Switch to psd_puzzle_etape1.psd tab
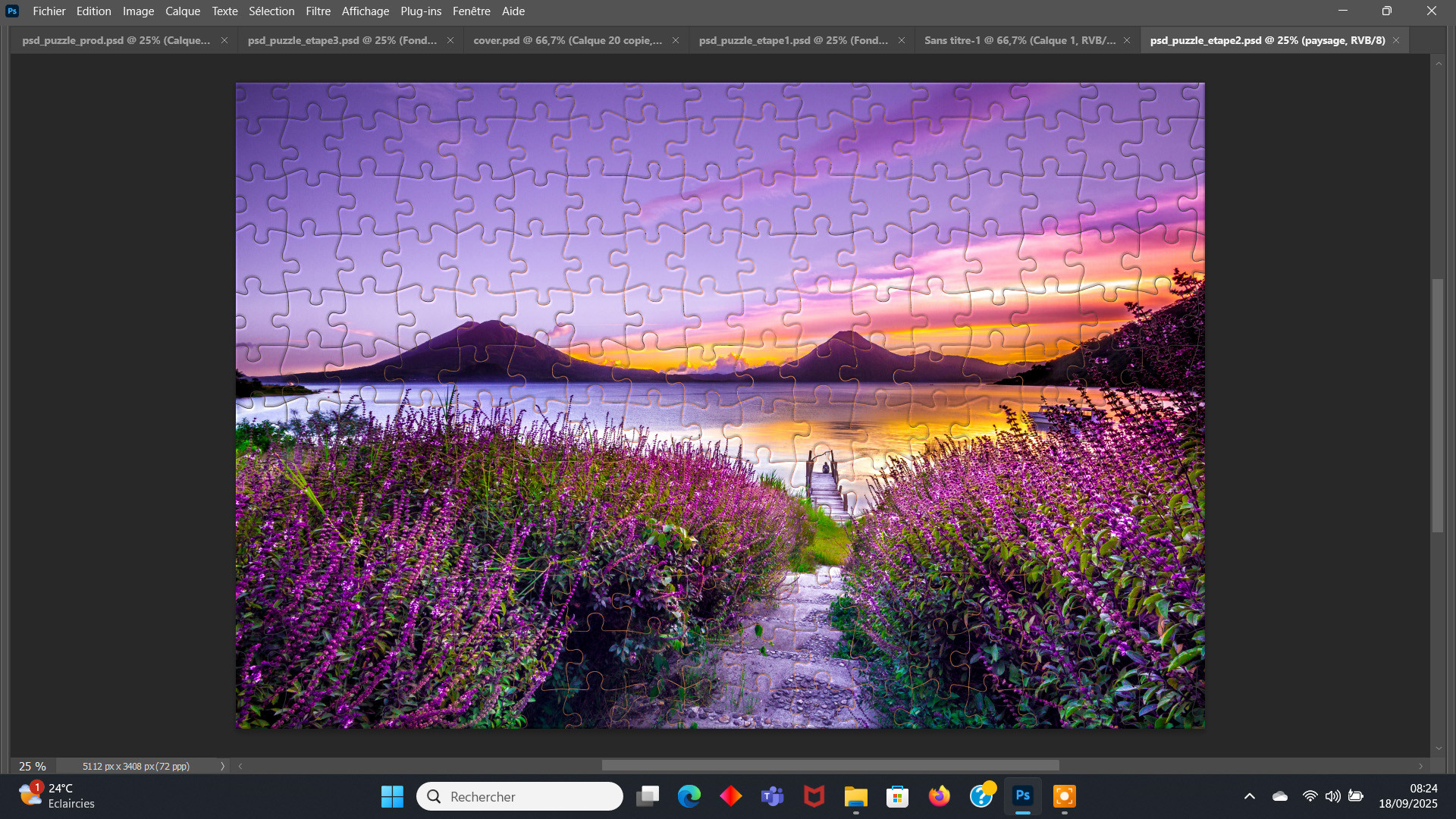The width and height of the screenshot is (1456, 819). click(x=793, y=40)
